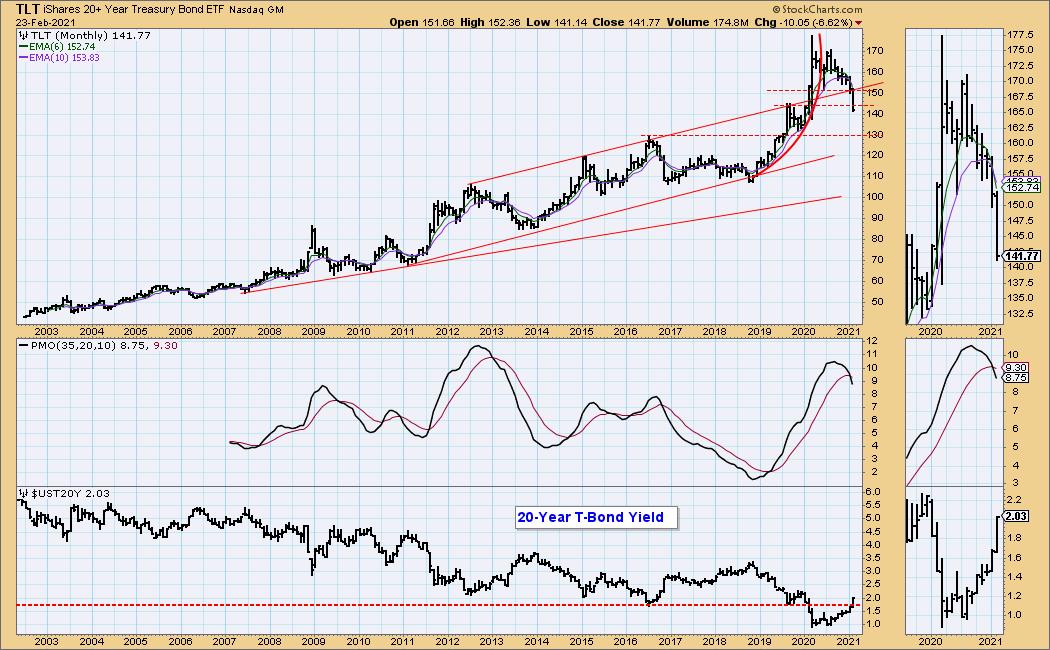Open the ©StockCharts.com attribution text
Image resolution: width=1050 pixels, height=650 pixels.
(x=817, y=9)
